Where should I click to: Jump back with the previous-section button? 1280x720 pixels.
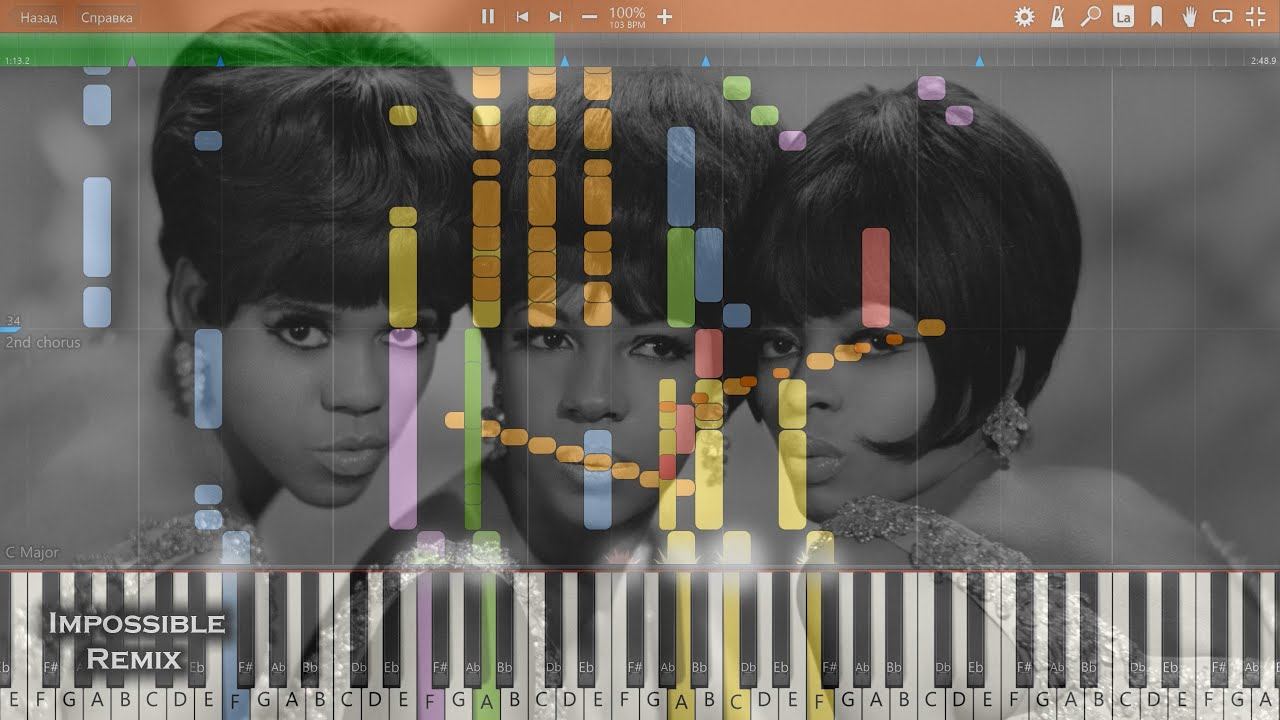(x=522, y=16)
